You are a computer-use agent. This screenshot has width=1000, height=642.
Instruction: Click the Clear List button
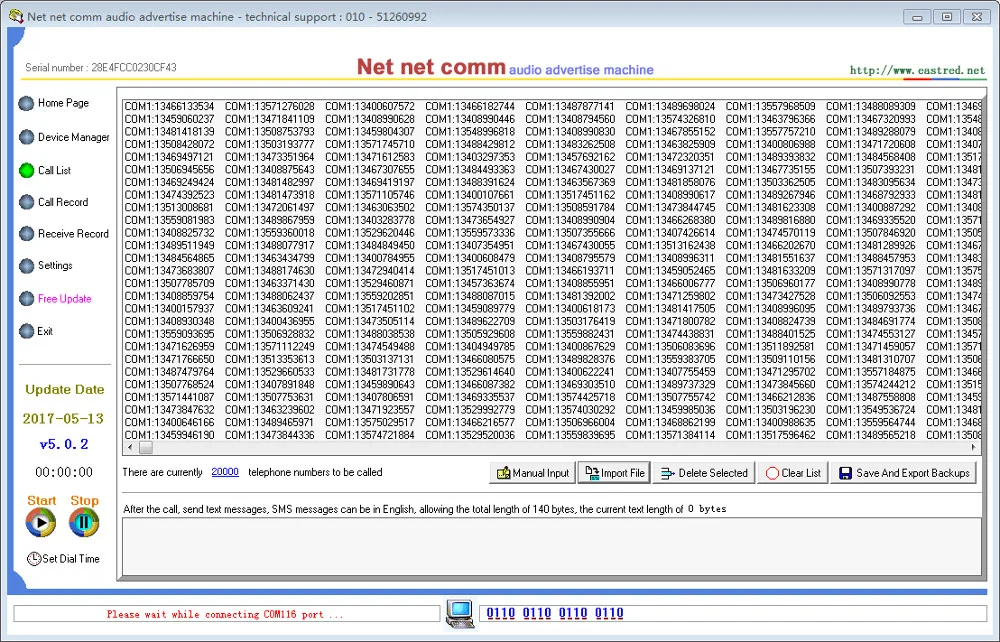point(793,473)
